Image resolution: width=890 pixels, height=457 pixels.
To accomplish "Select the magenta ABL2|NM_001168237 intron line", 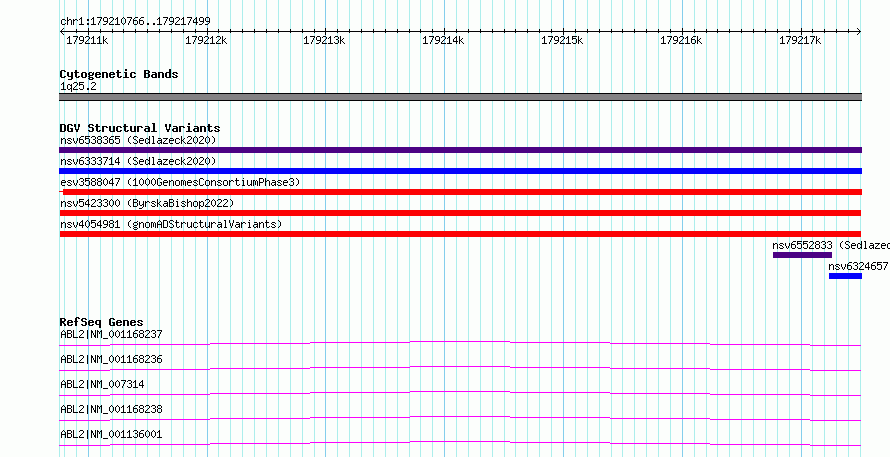I will (460, 343).
